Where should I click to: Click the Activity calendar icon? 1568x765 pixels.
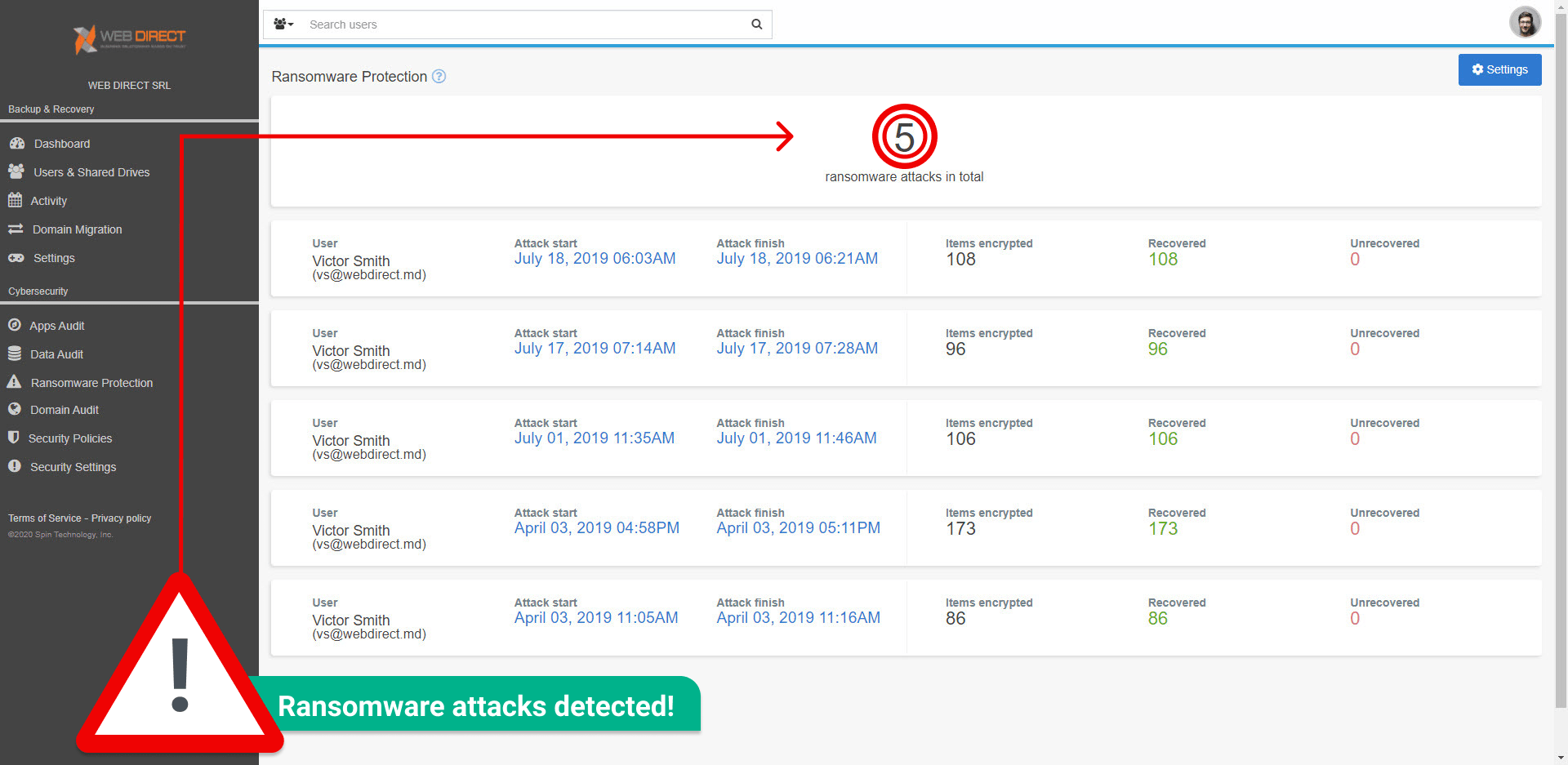click(15, 200)
